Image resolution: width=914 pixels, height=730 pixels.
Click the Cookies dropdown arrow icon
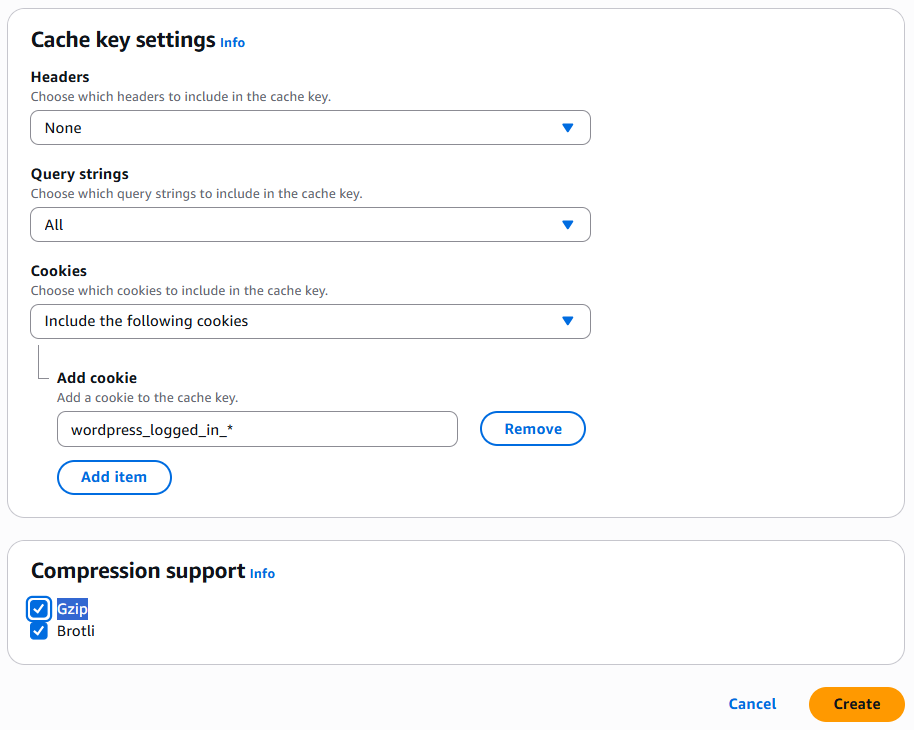coord(567,321)
